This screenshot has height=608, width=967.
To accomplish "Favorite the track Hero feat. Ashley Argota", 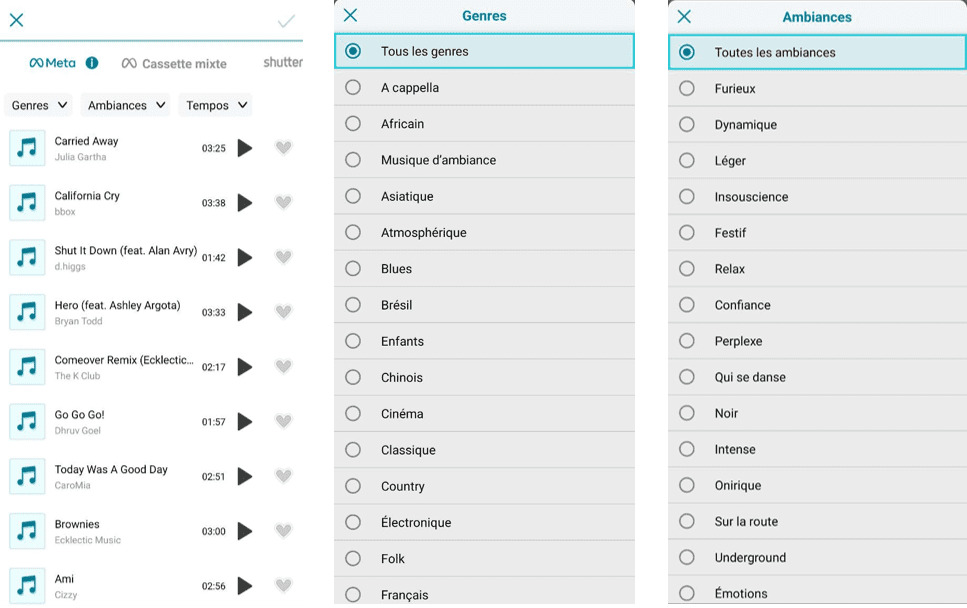I will coord(283,312).
